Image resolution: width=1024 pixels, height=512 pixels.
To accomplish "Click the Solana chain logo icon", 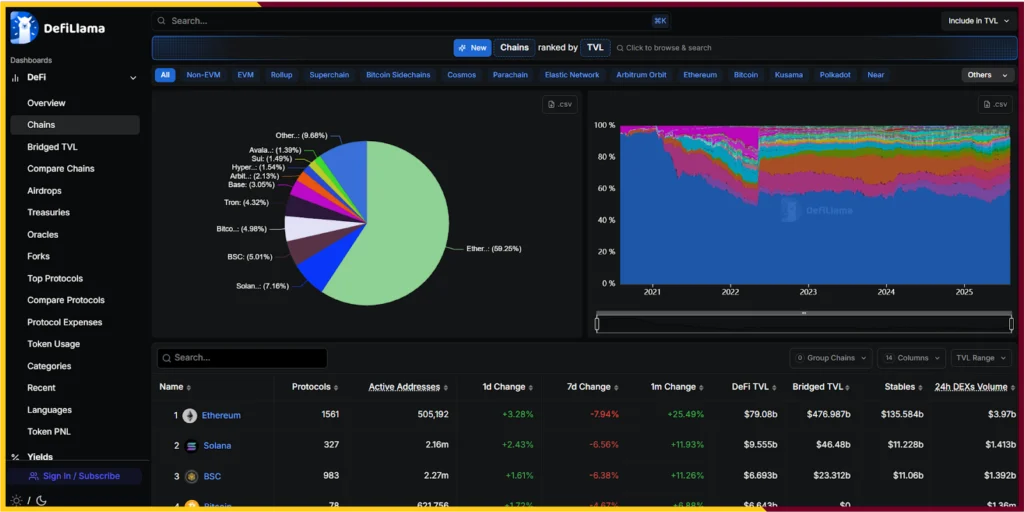I will click(x=190, y=446).
